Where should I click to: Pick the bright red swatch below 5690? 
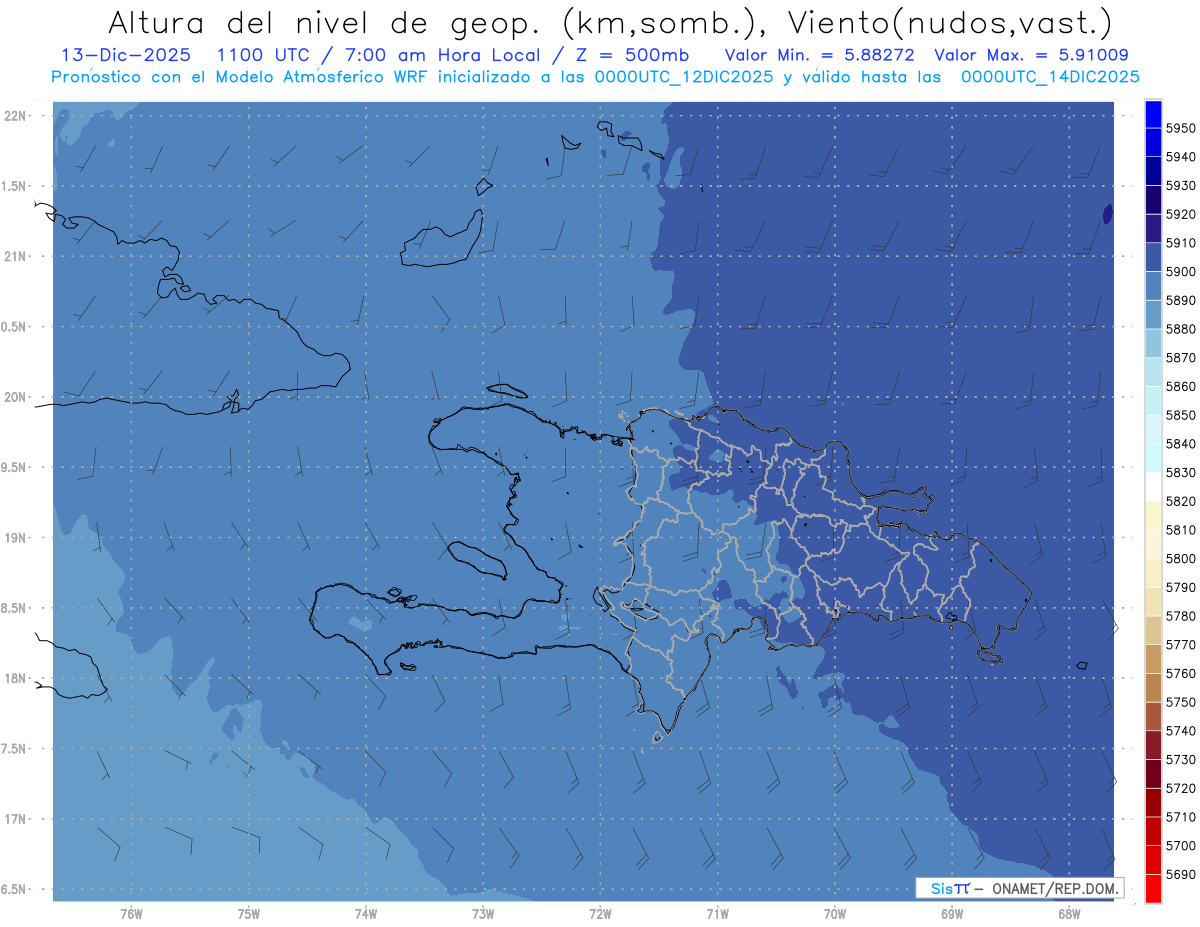click(1153, 888)
